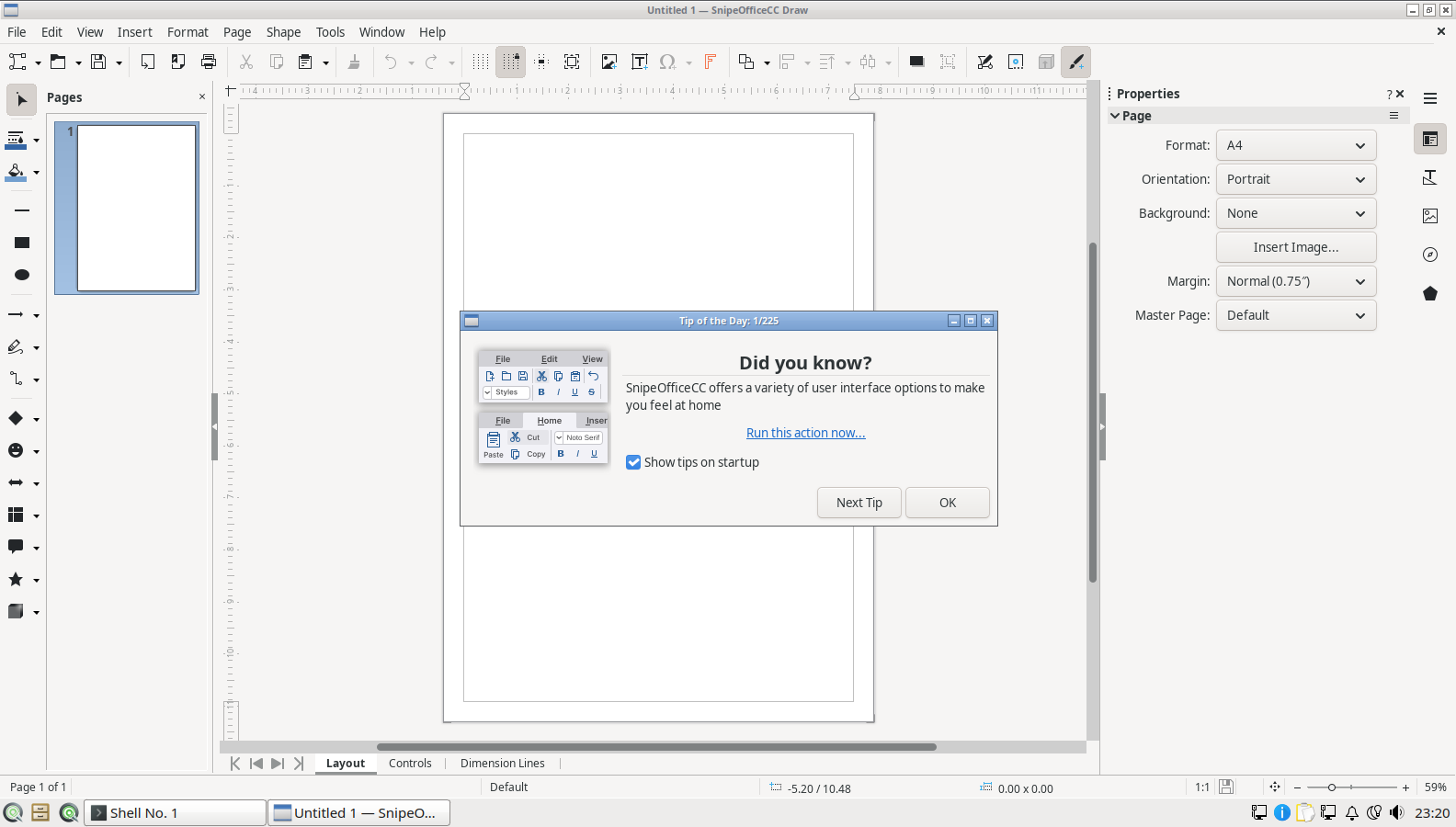
Task: Open the Shapes deck in sidebar
Action: tap(1430, 293)
